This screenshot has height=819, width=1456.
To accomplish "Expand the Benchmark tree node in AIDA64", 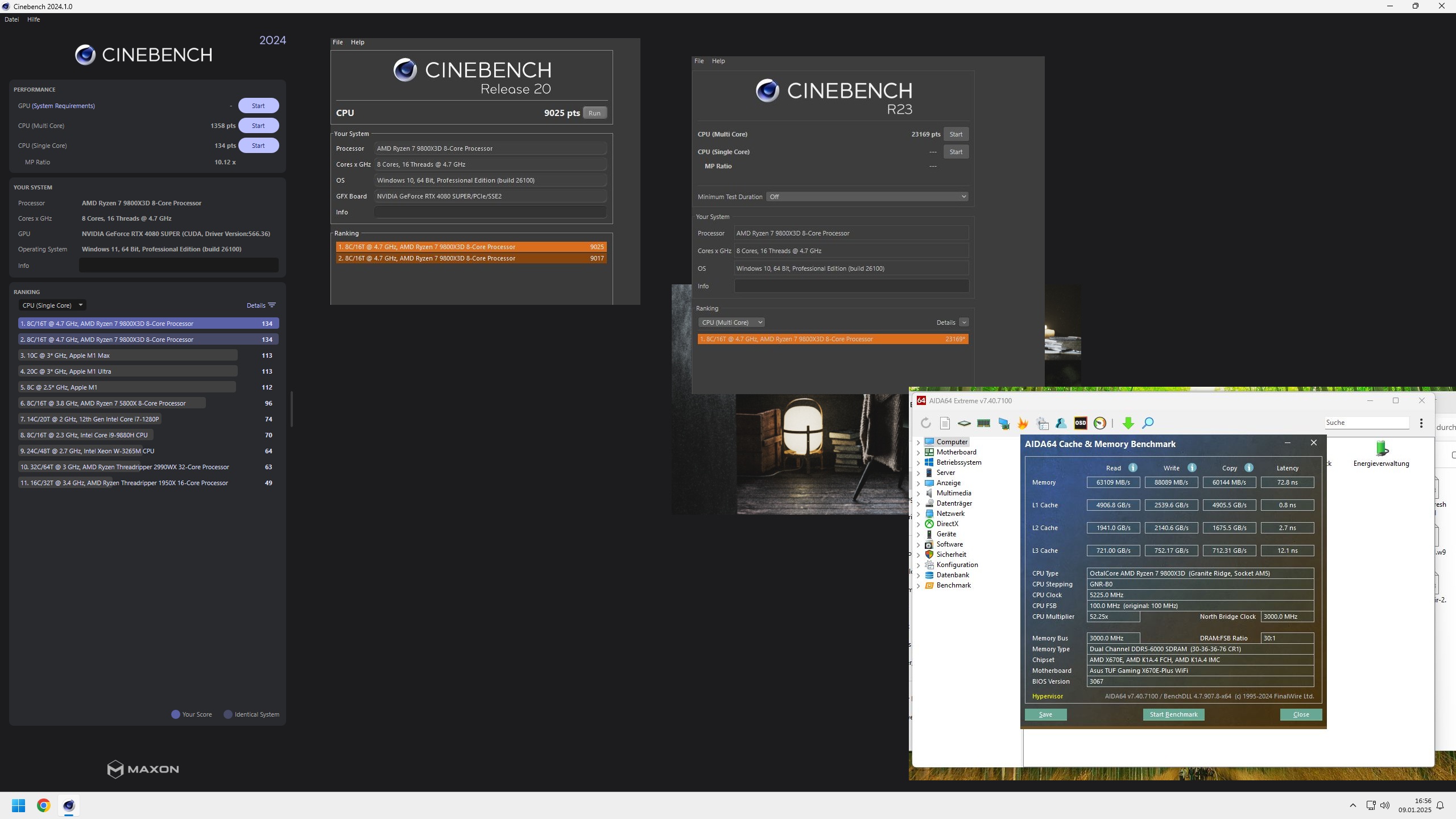I will click(x=918, y=585).
